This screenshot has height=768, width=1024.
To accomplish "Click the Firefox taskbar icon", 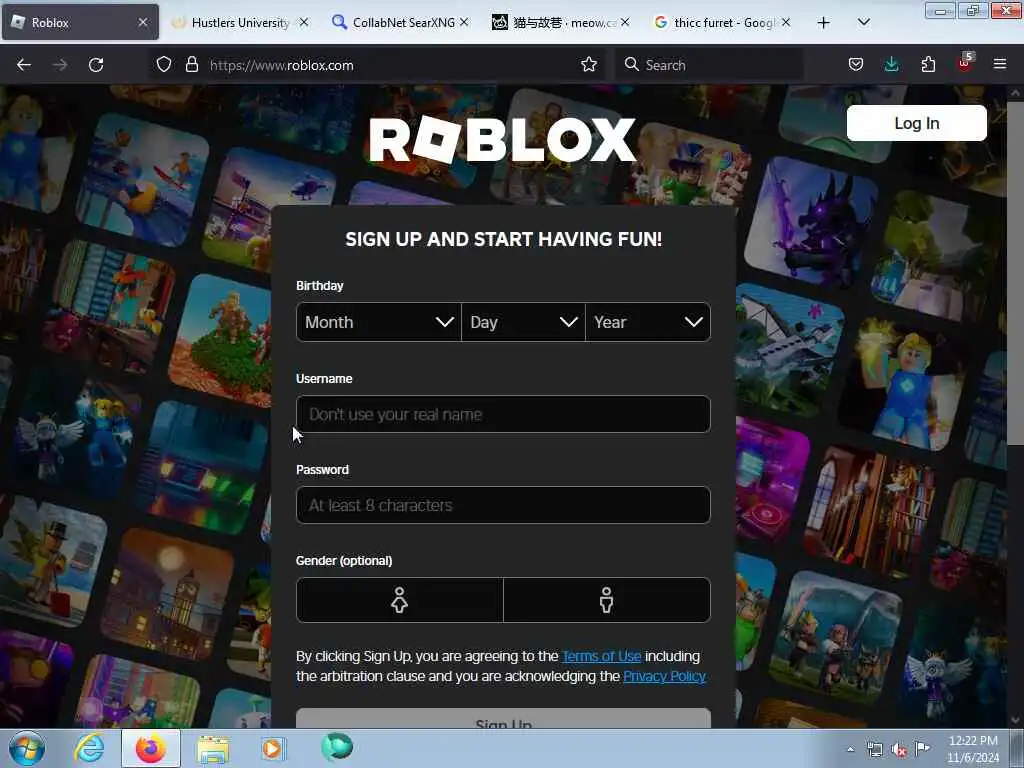I will coord(151,748).
